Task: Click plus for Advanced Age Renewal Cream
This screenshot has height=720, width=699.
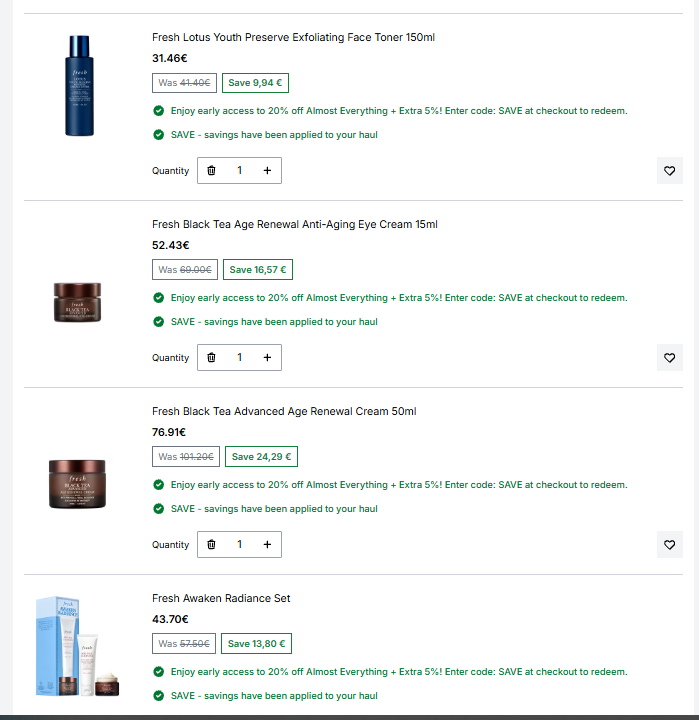Action: point(267,544)
